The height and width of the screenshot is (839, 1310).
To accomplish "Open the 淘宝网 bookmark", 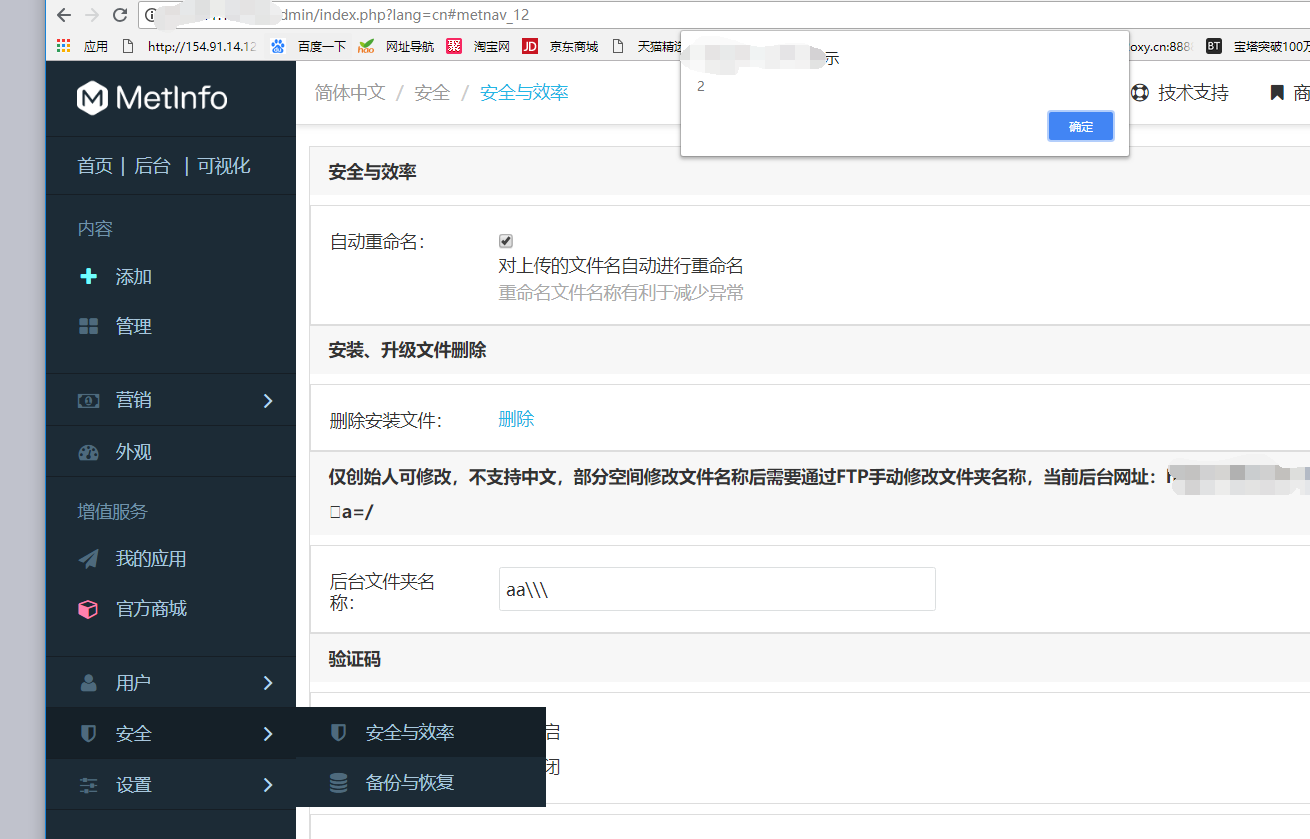I will coord(478,46).
